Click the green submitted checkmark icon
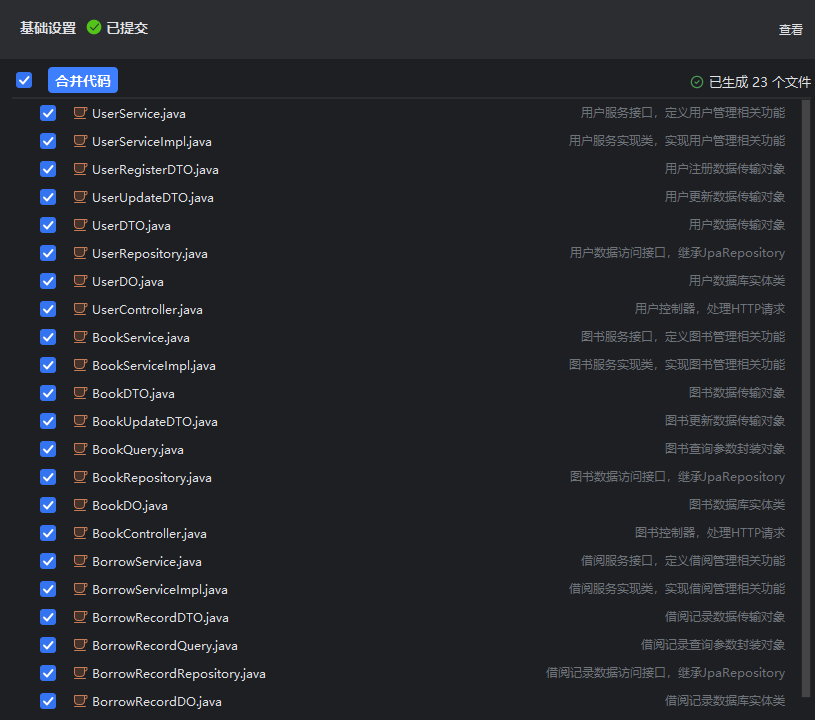 coord(94,28)
